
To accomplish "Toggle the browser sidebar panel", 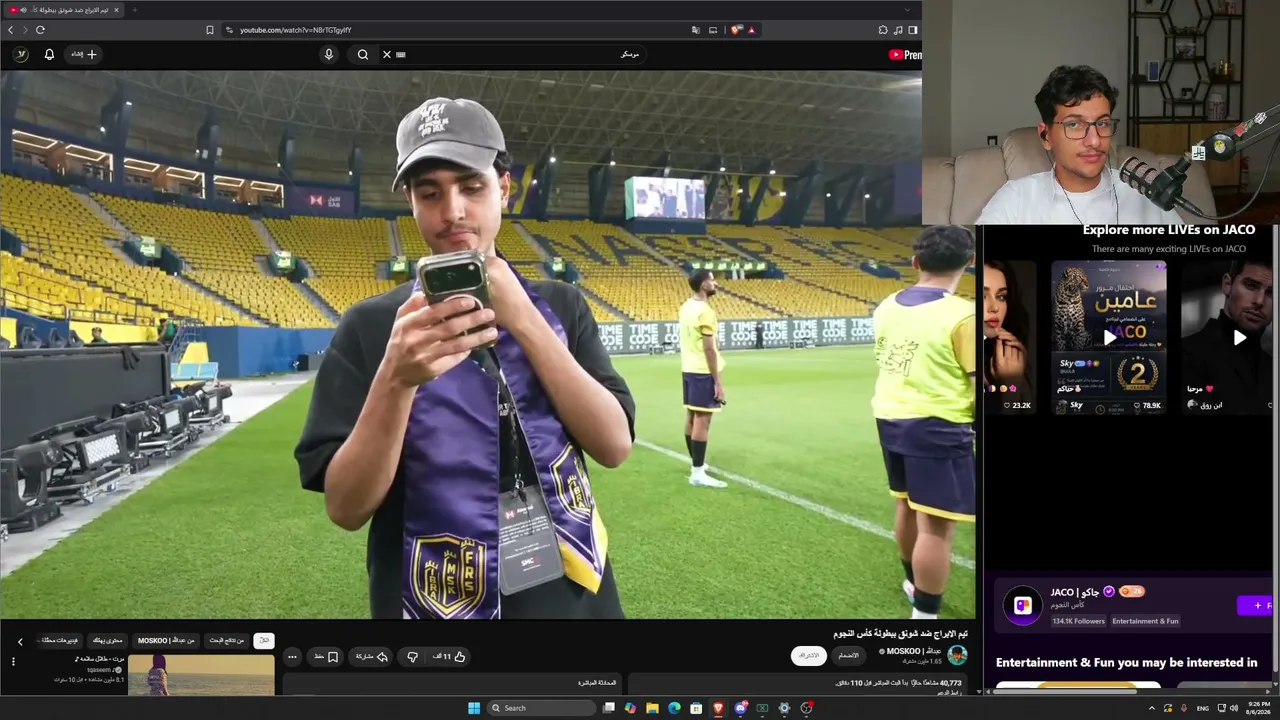I will coord(913,30).
